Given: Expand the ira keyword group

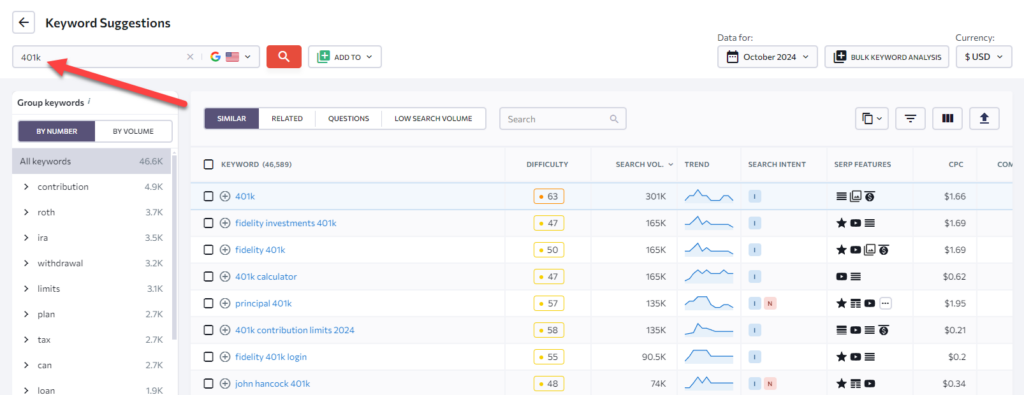Looking at the screenshot, I should pos(26,238).
